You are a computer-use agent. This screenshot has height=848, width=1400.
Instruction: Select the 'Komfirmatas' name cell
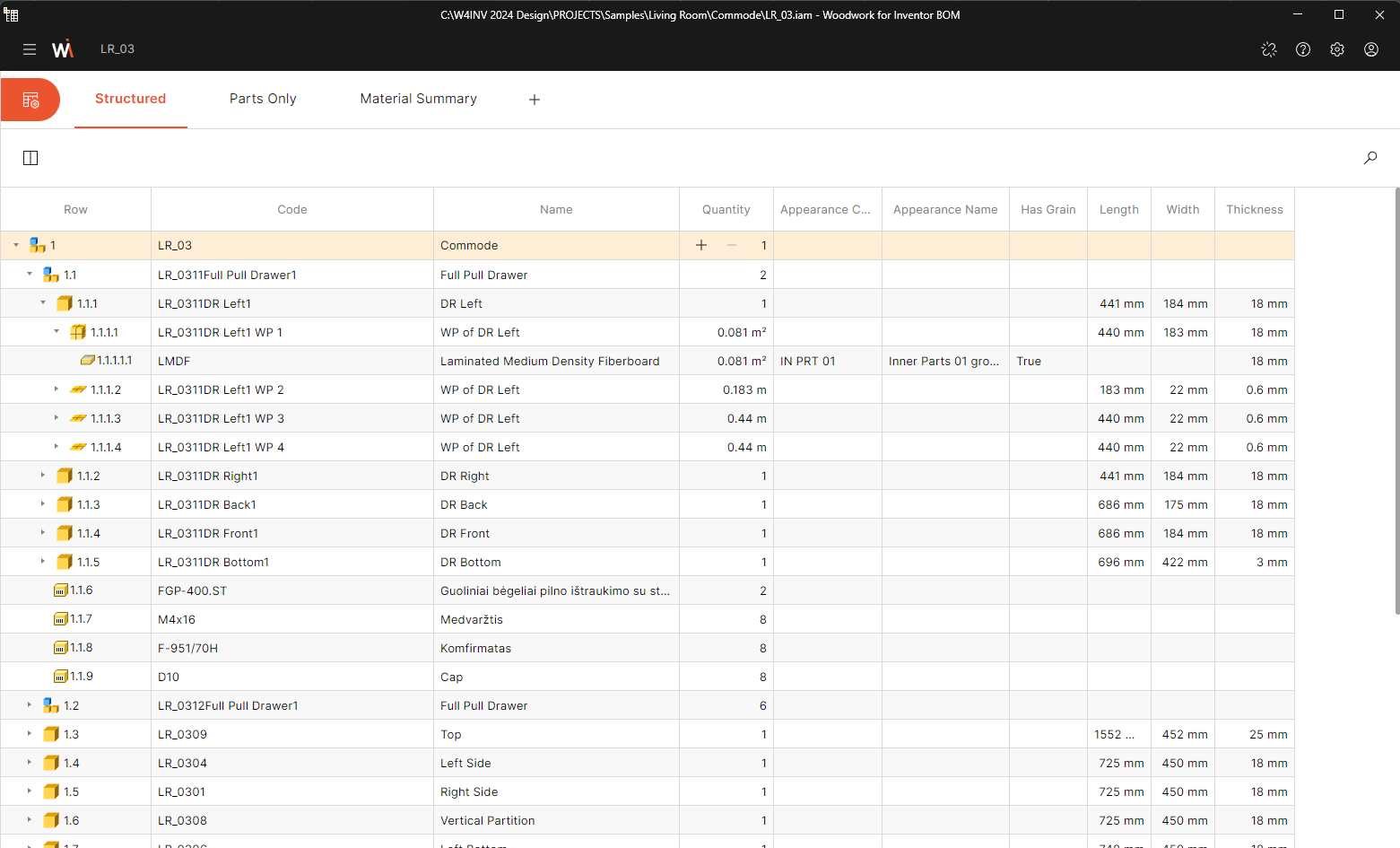pos(556,648)
